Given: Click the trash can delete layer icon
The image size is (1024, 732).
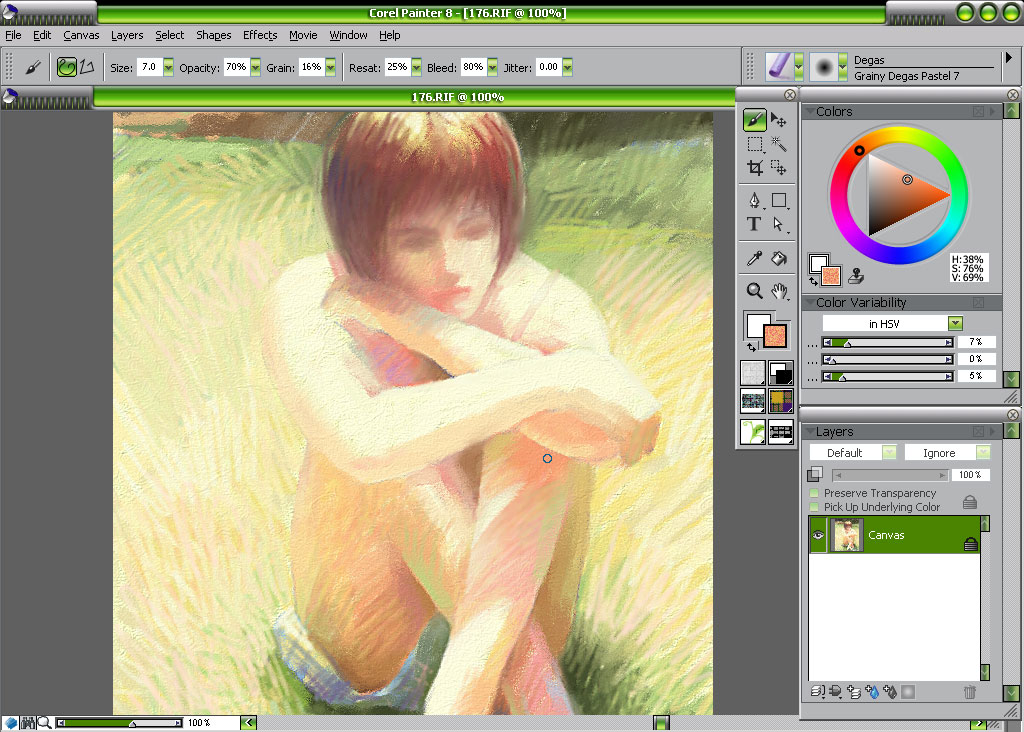Looking at the screenshot, I should (970, 692).
